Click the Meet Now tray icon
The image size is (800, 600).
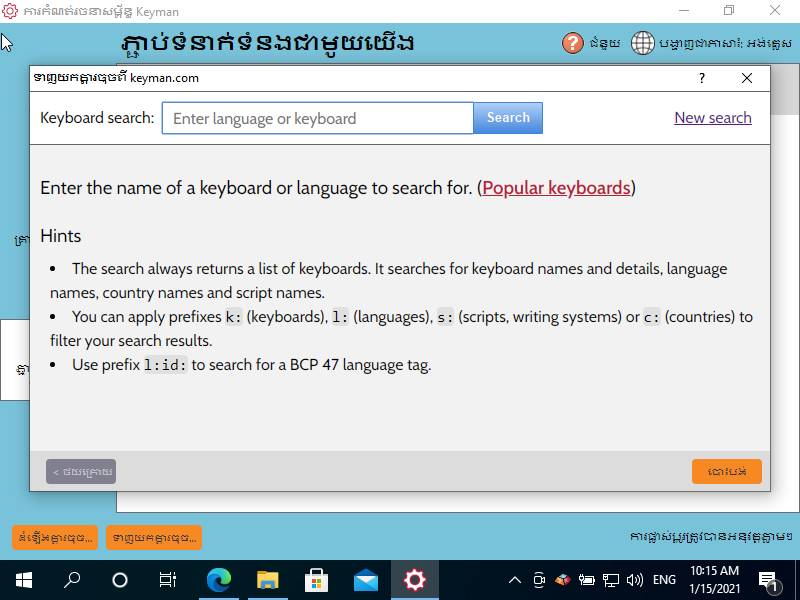[x=539, y=580]
